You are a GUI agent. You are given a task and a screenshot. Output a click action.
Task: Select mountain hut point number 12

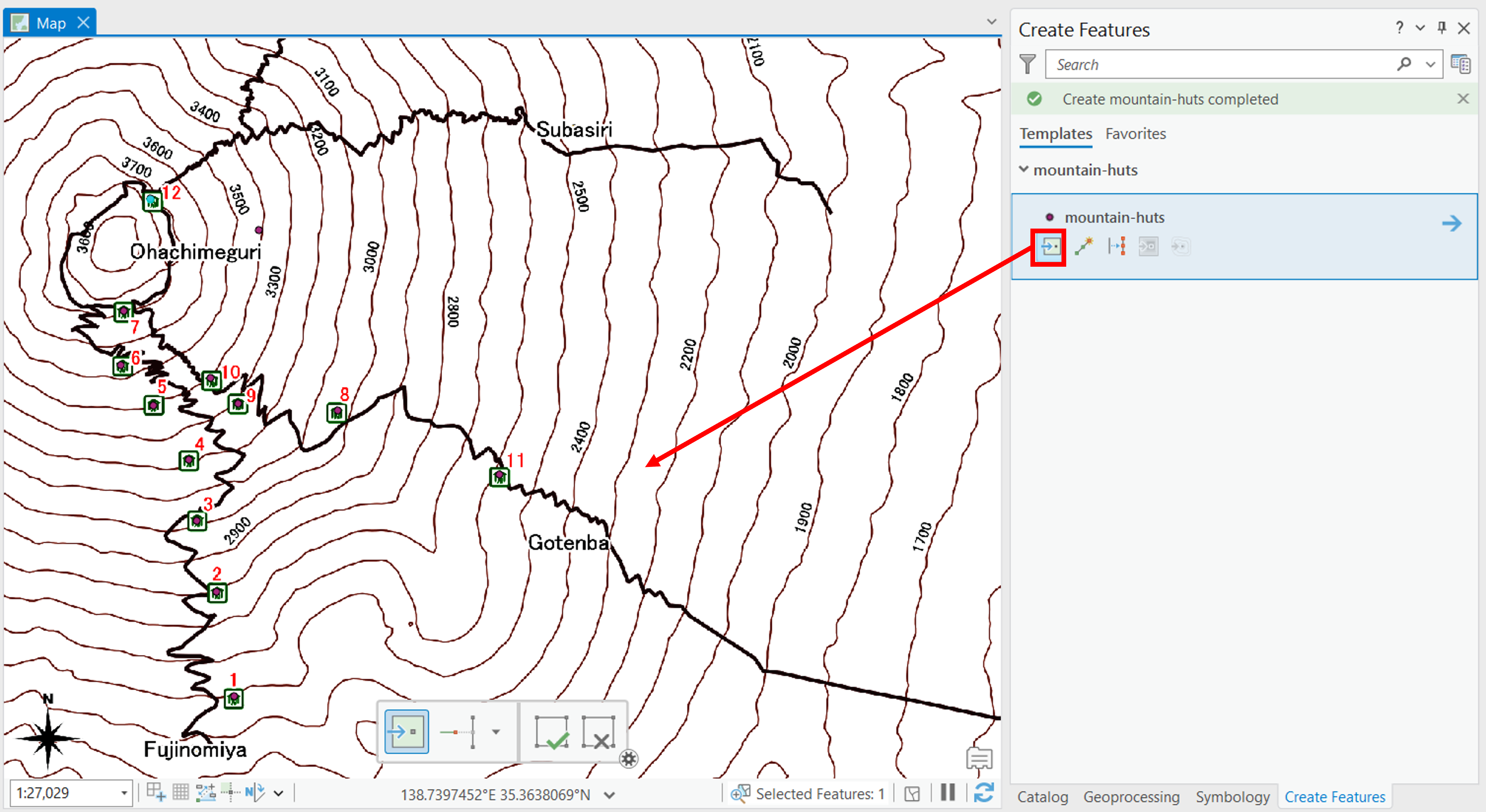coord(152,201)
